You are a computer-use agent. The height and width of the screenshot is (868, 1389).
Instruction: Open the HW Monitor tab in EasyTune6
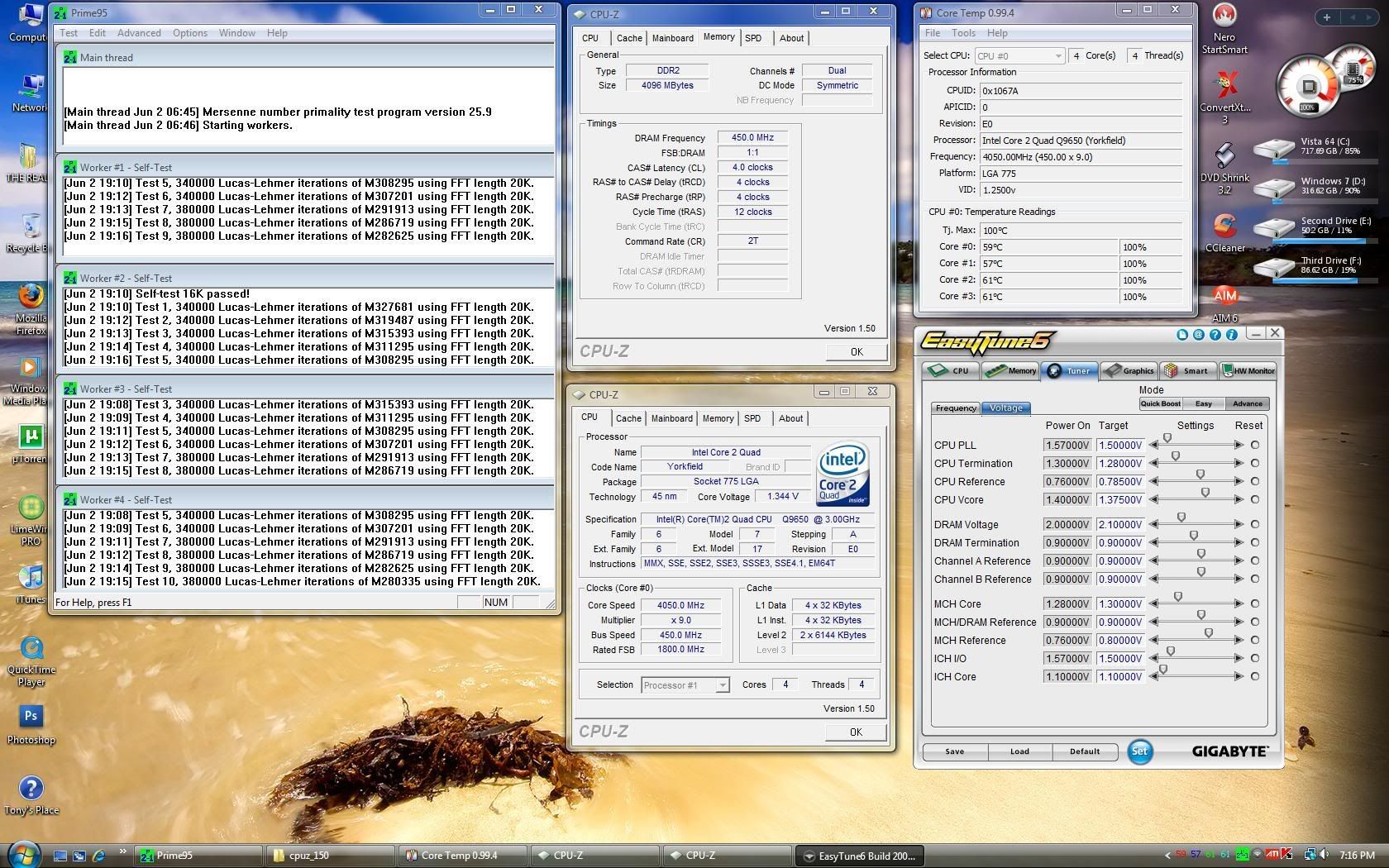pyautogui.click(x=1248, y=370)
